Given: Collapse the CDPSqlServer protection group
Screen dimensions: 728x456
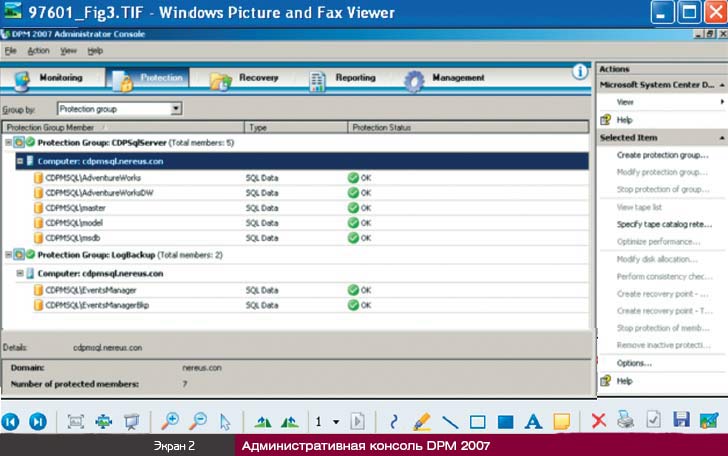Looking at the screenshot, I should click(x=8, y=143).
